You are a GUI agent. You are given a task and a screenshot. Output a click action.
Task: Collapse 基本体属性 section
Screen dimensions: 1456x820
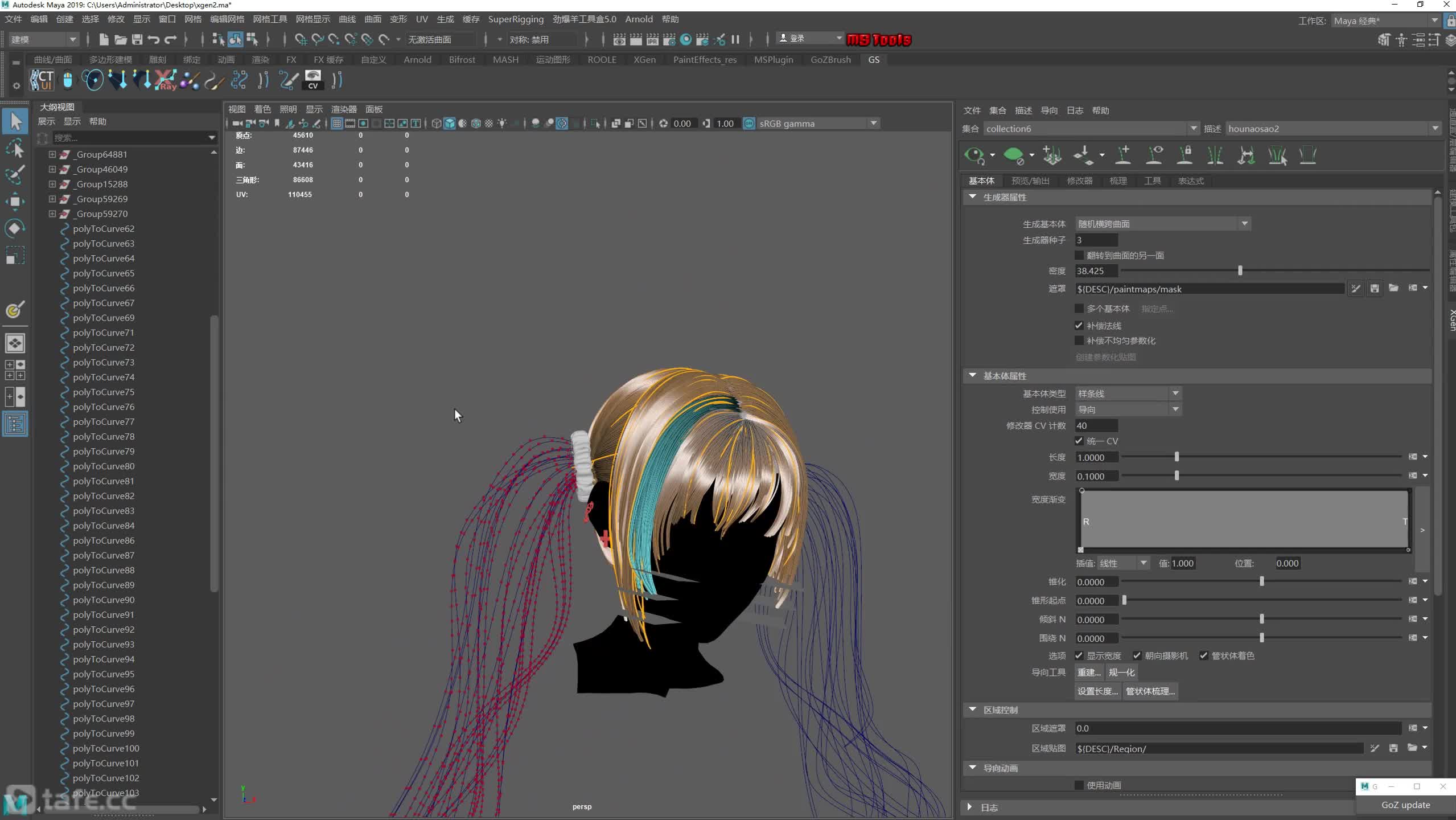pos(973,376)
